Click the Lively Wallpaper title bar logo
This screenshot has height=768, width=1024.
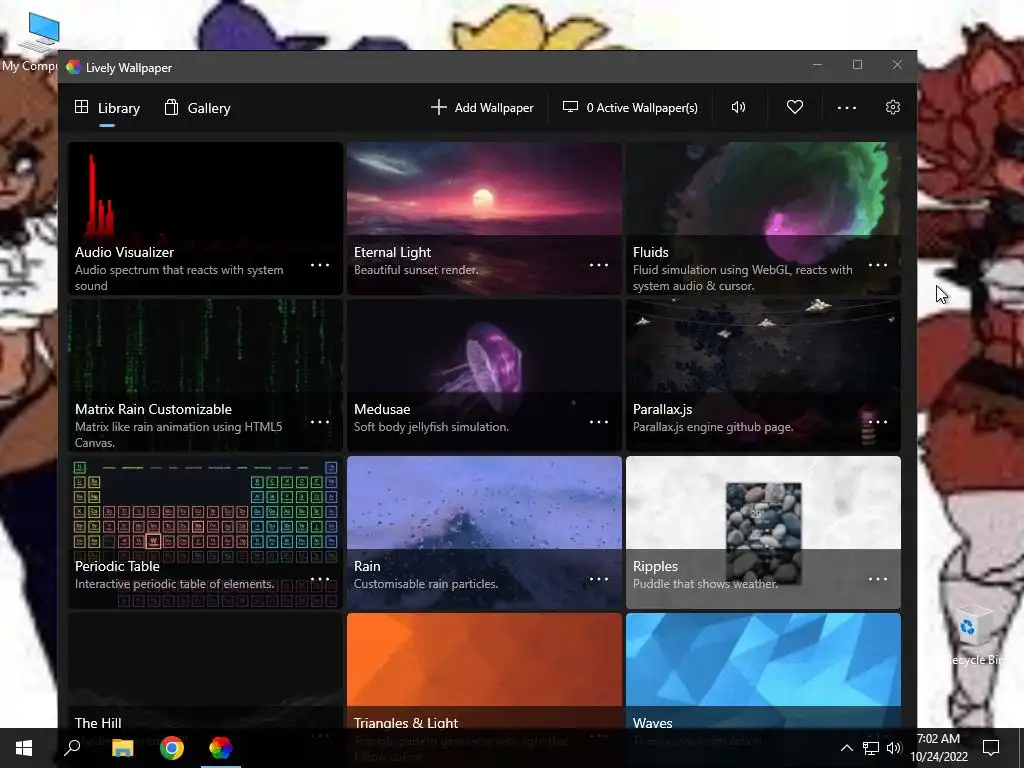tap(73, 67)
